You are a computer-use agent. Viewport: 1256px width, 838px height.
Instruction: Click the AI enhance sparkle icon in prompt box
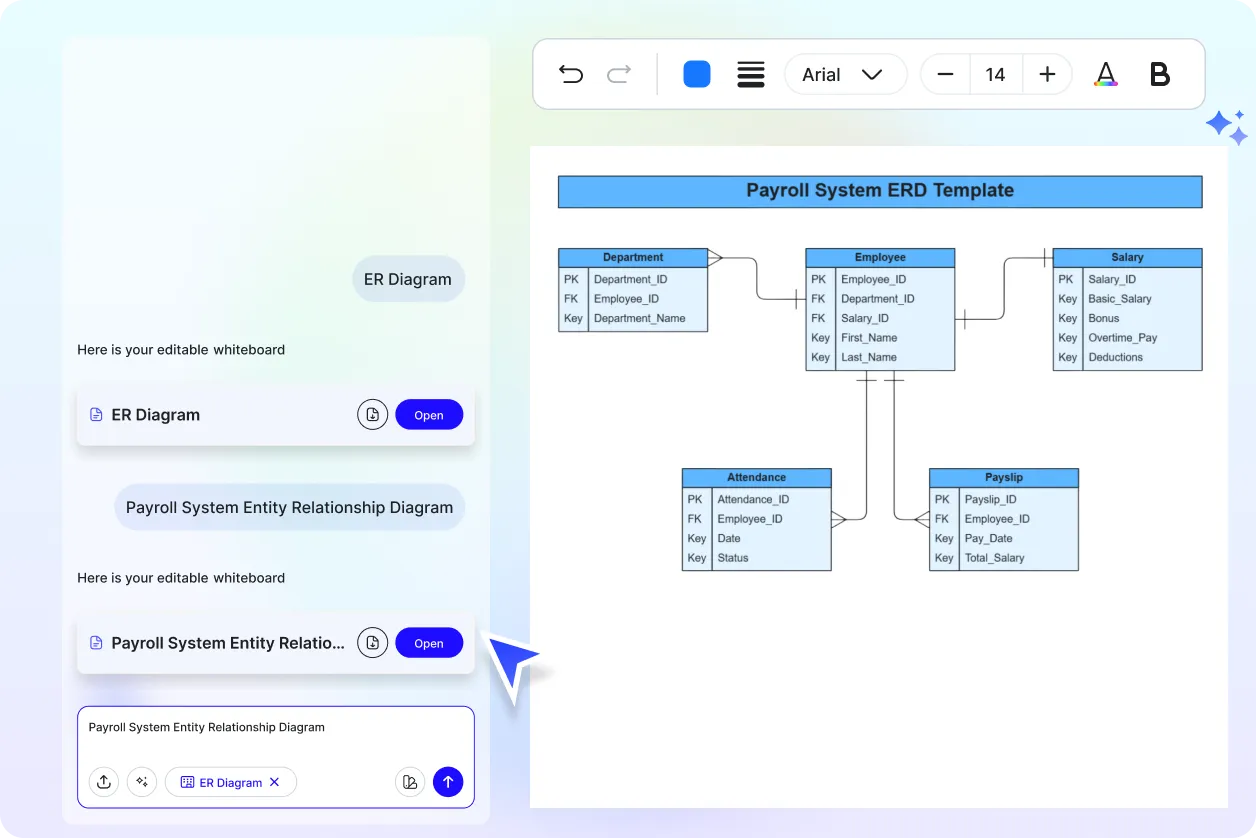click(142, 782)
